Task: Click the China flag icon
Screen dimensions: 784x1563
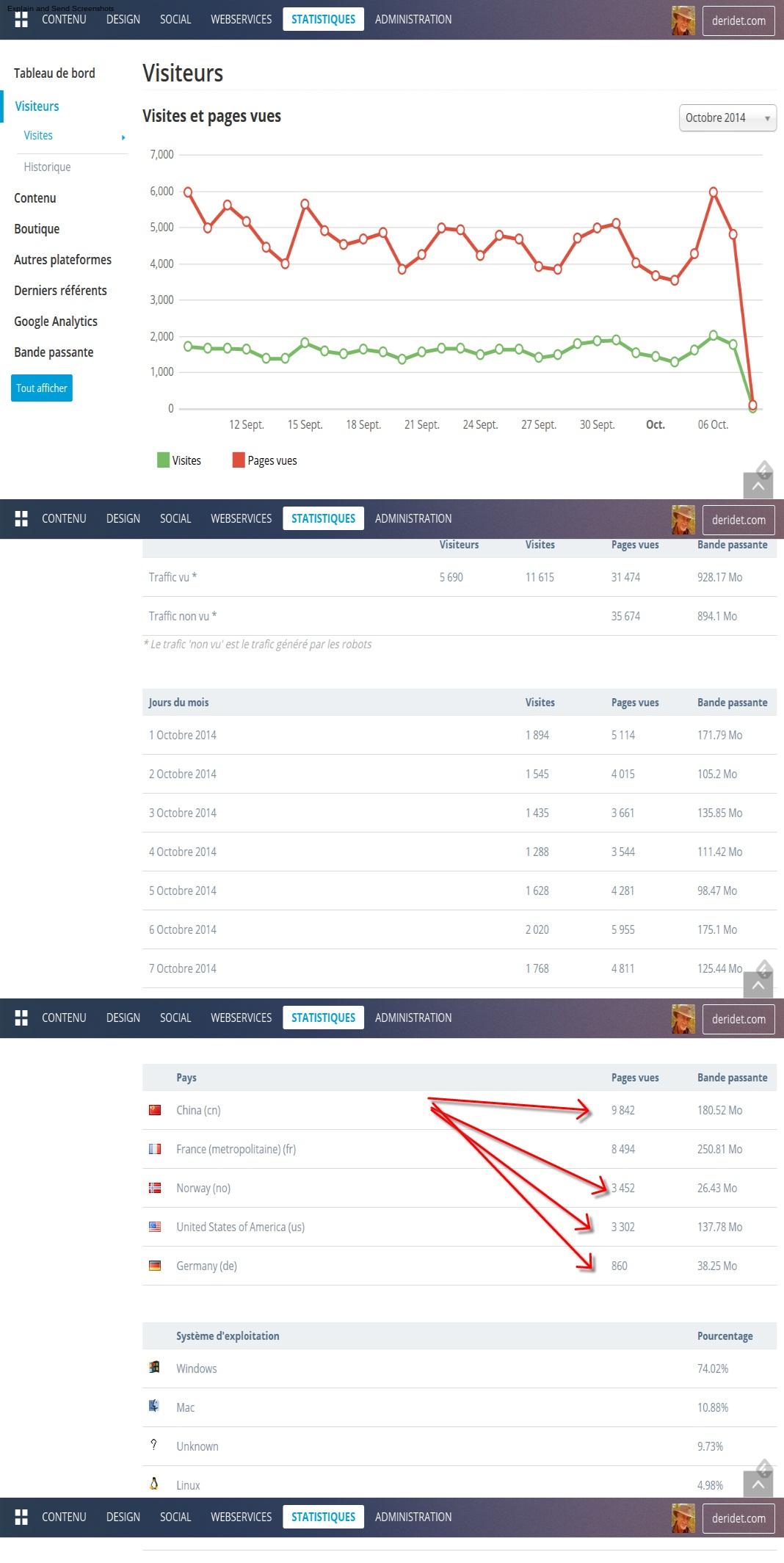Action: (x=155, y=1110)
